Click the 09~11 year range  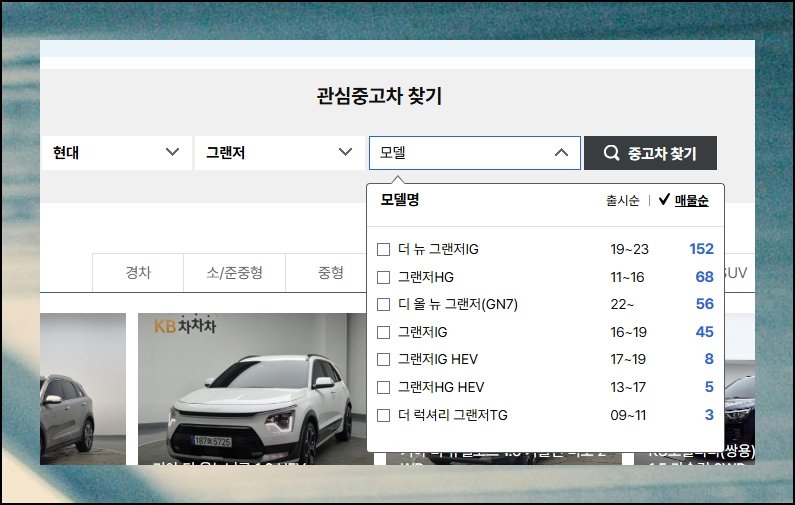coord(628,415)
